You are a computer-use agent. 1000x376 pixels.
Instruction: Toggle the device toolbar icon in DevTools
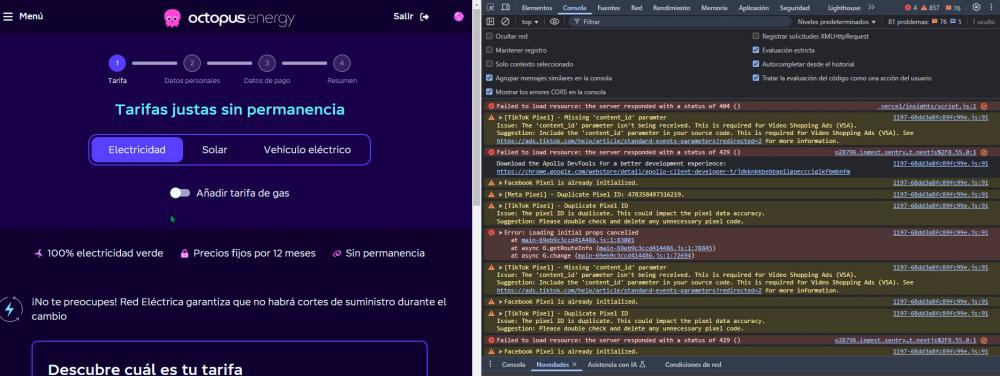(x=505, y=8)
